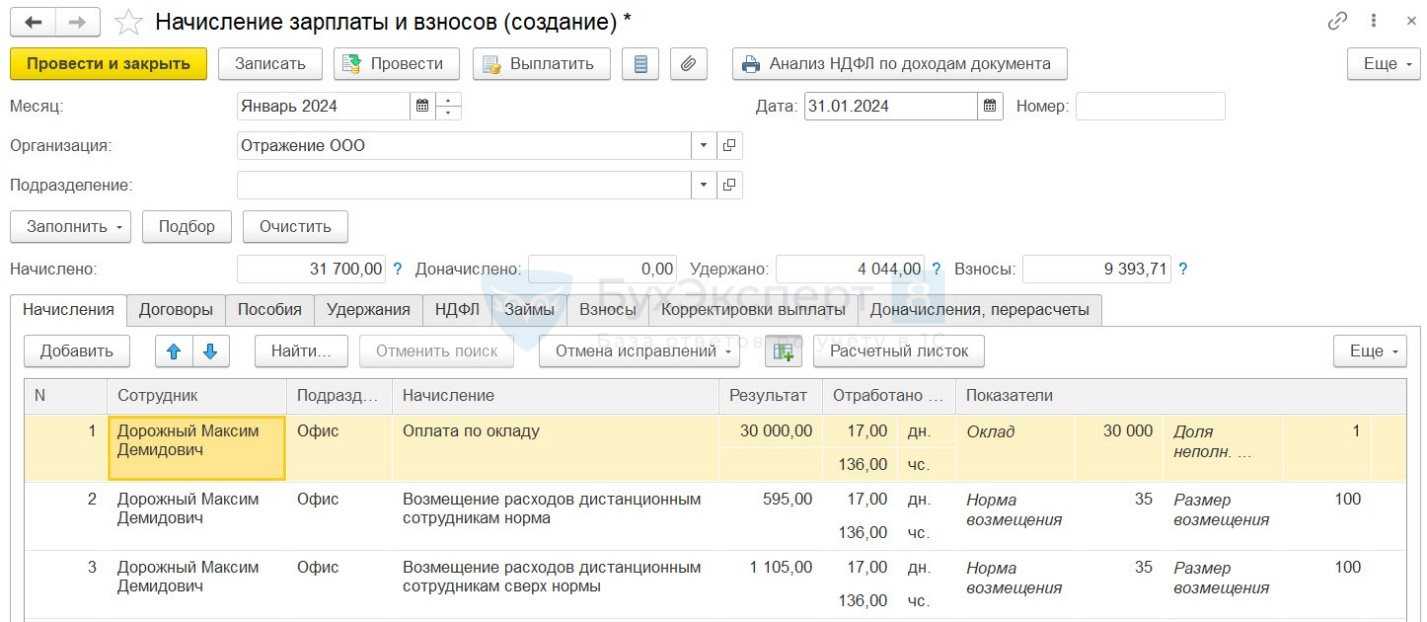
Task: Open the Организация field dropdown list
Action: tap(703, 146)
